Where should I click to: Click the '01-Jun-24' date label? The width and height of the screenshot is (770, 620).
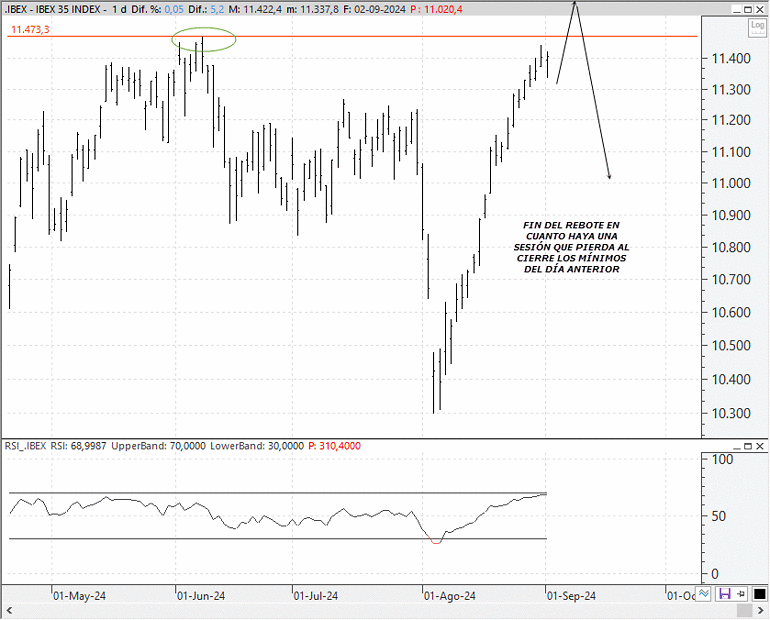pyautogui.click(x=201, y=596)
